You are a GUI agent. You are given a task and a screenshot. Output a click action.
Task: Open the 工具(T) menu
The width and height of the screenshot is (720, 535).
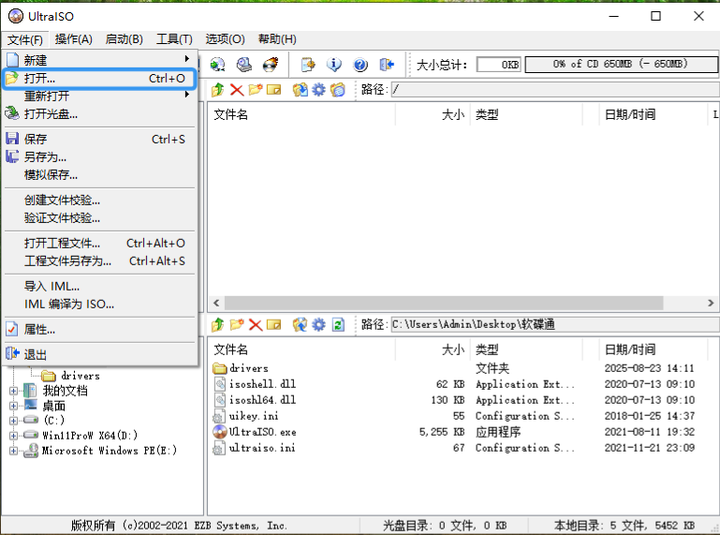[174, 39]
